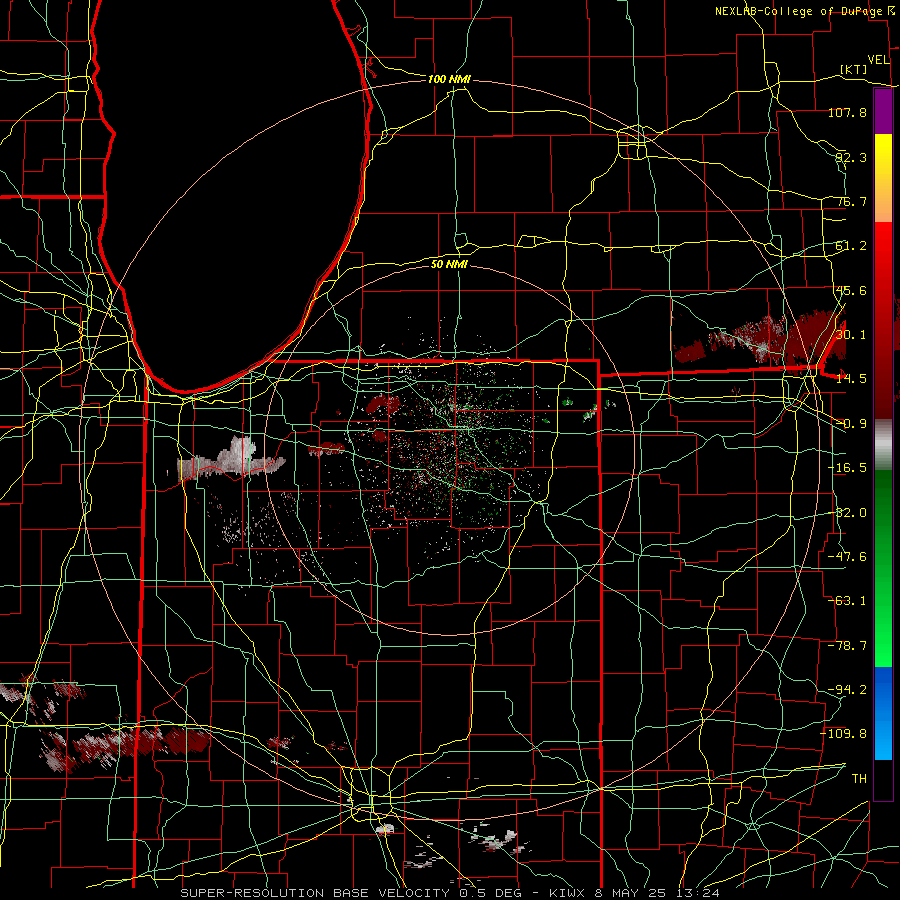This screenshot has height=900, width=900.
Task: Click the -94.2 velocity scale value
Action: point(847,689)
